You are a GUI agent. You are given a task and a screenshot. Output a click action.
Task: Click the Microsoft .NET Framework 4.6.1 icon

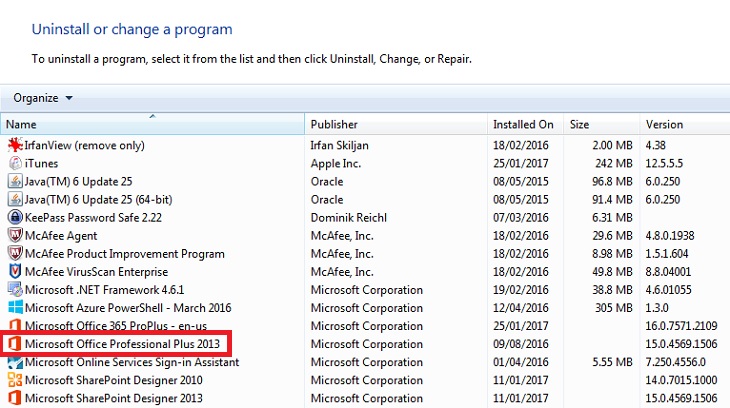coord(15,290)
